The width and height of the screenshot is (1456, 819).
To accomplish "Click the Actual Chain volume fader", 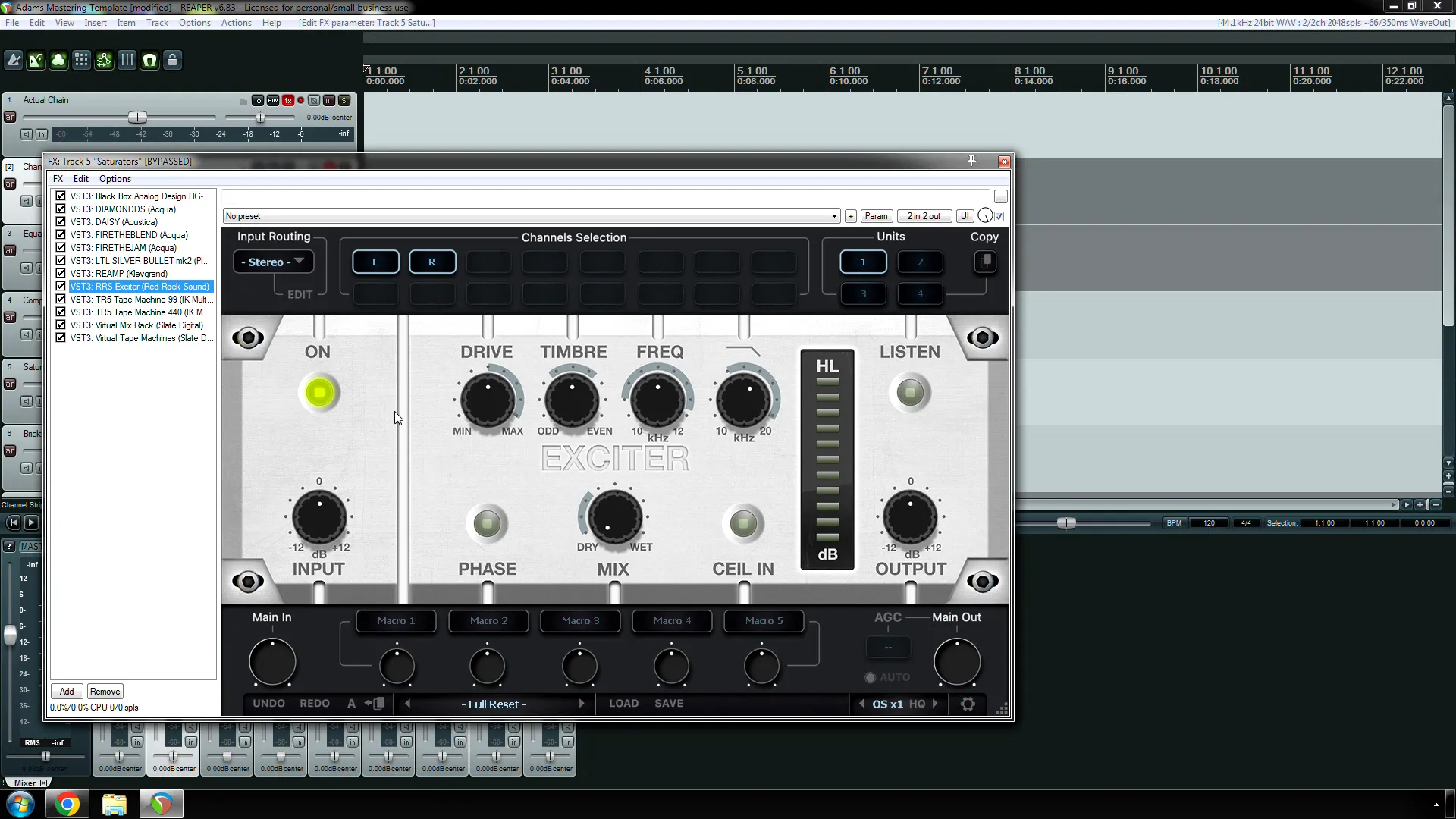I will (x=137, y=118).
